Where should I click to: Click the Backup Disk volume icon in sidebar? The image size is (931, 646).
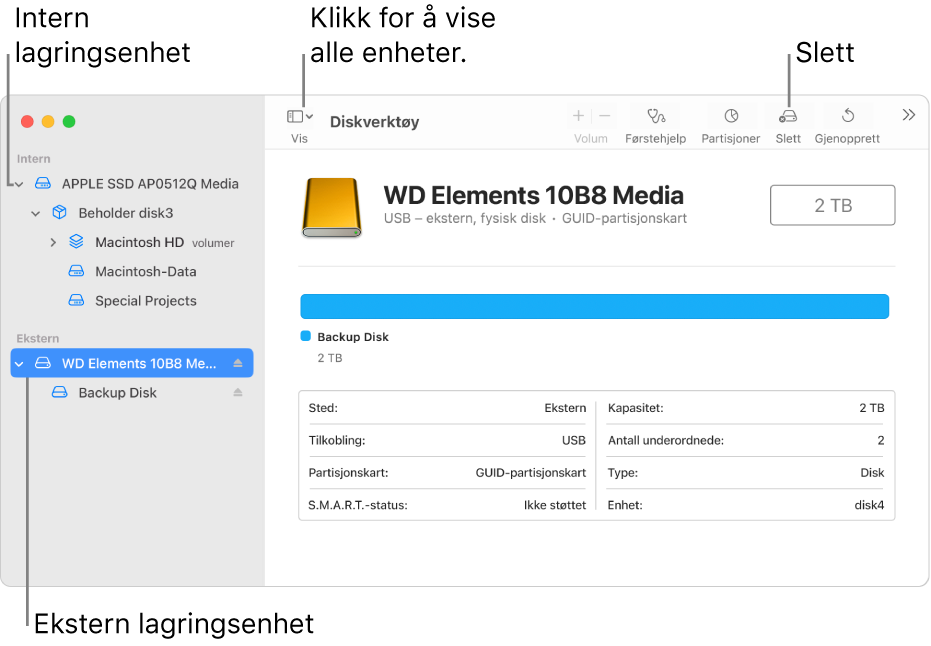click(x=59, y=392)
